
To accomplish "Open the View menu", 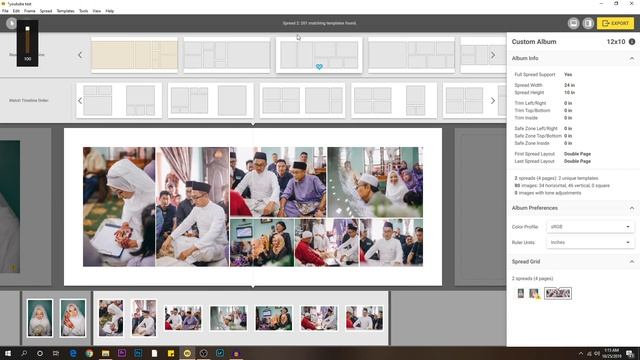I will point(97,11).
